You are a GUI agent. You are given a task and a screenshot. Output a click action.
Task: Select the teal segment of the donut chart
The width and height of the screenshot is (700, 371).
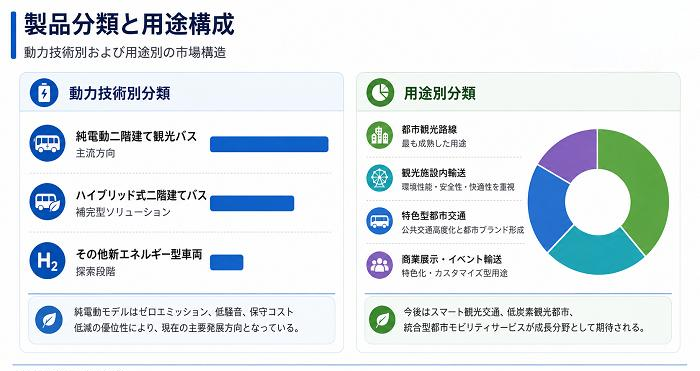coord(596,252)
